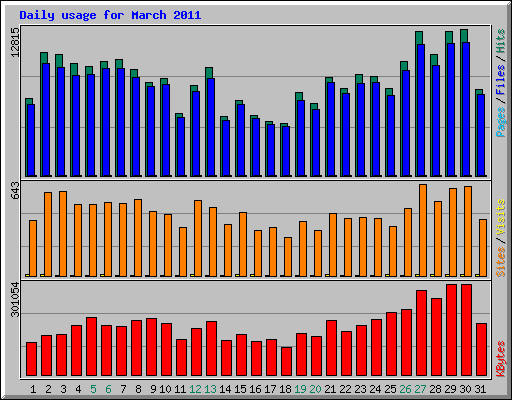
Task: Click the orange visits bar for day 3
Action: tap(63, 234)
